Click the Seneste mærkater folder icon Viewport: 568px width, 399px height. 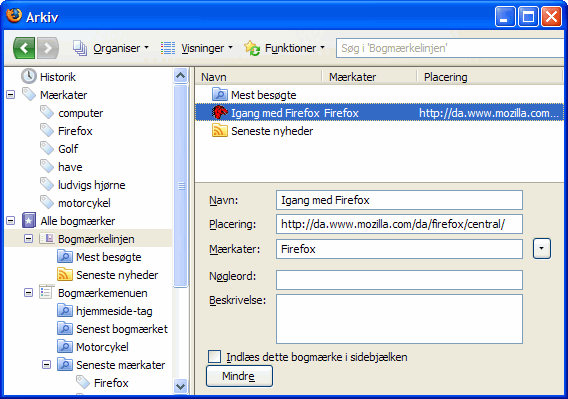tap(65, 365)
